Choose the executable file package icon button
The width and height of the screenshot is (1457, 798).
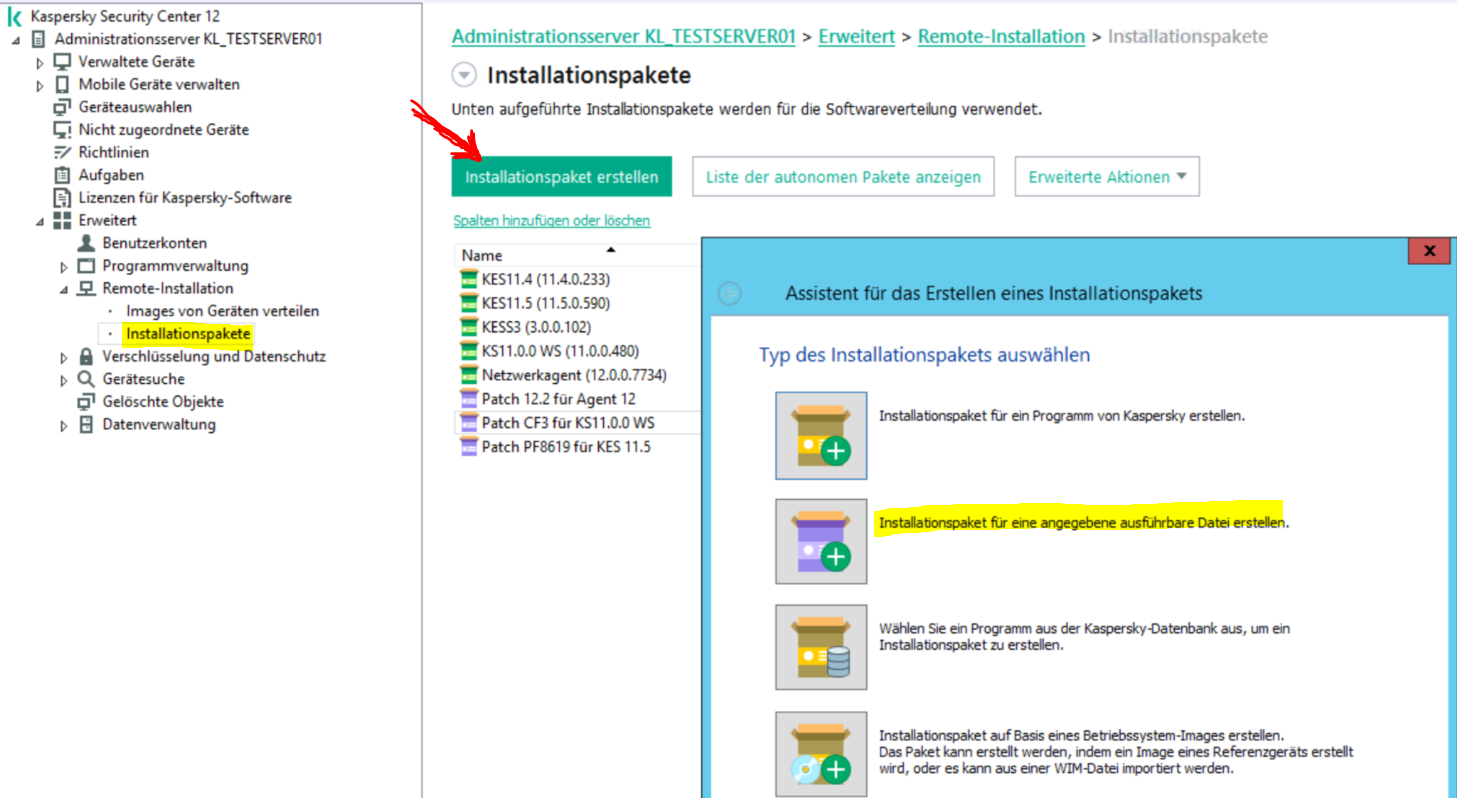point(821,541)
